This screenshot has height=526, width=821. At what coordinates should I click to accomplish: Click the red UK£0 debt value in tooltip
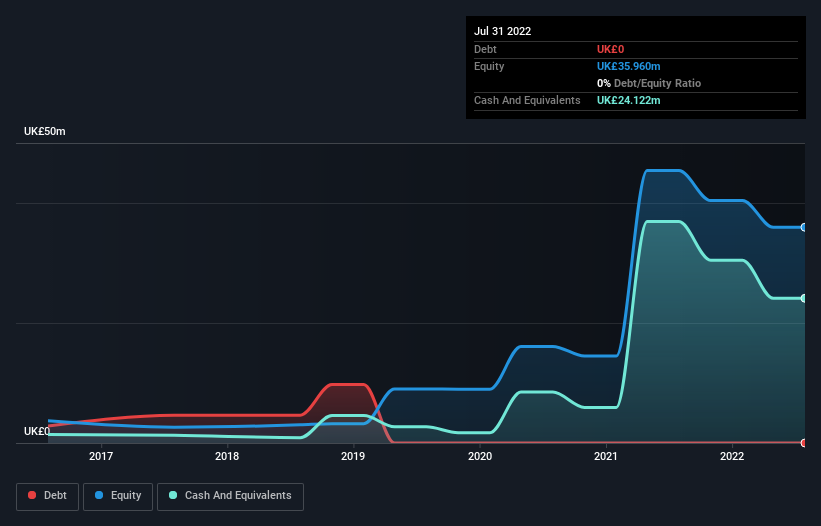(611, 49)
